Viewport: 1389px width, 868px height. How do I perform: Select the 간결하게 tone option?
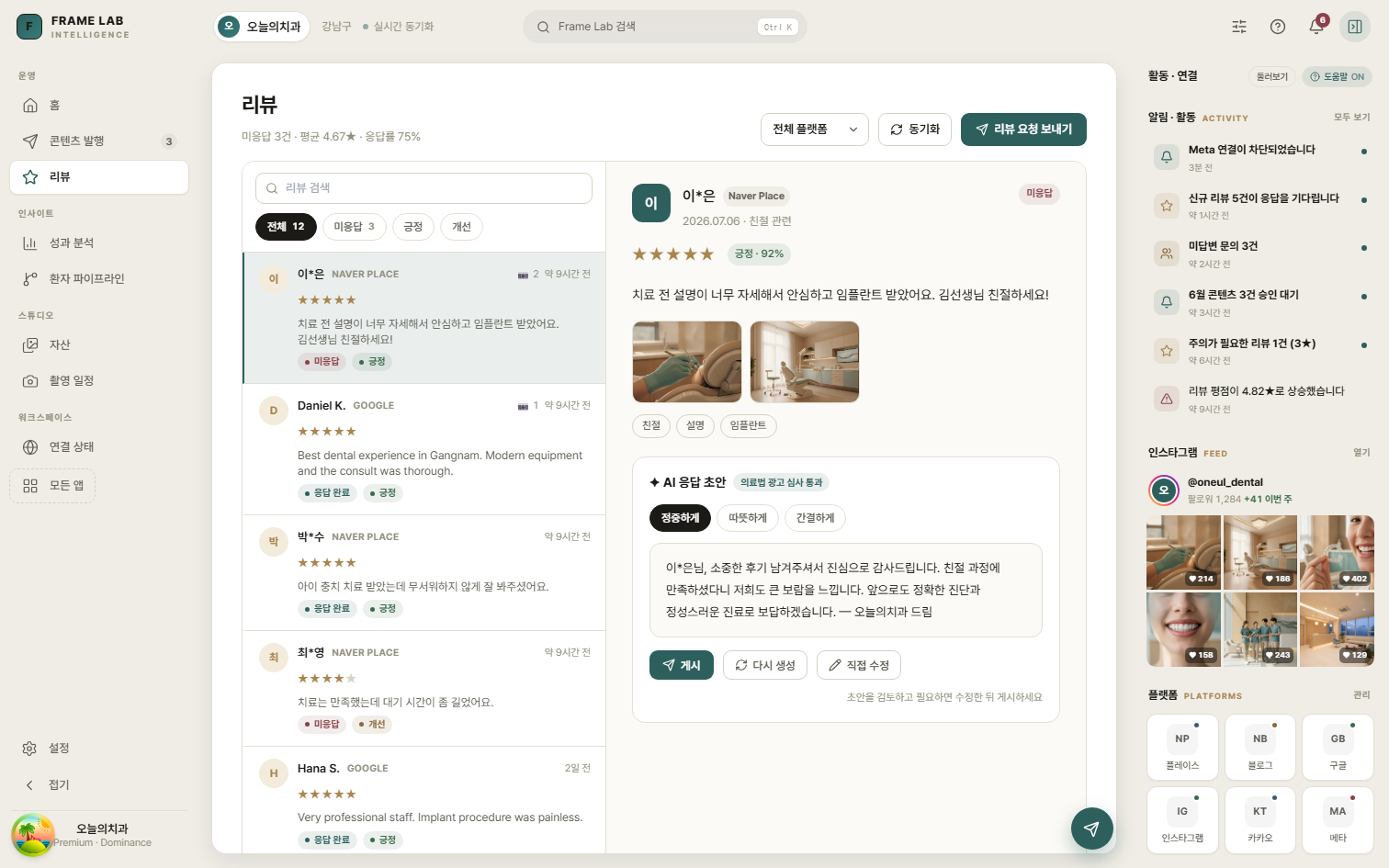click(815, 518)
